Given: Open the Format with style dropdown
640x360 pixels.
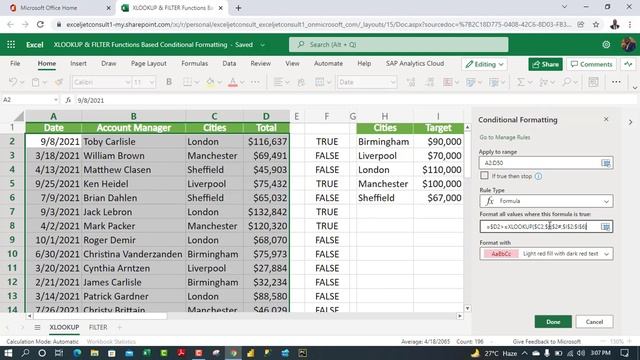Looking at the screenshot, I should (546, 254).
